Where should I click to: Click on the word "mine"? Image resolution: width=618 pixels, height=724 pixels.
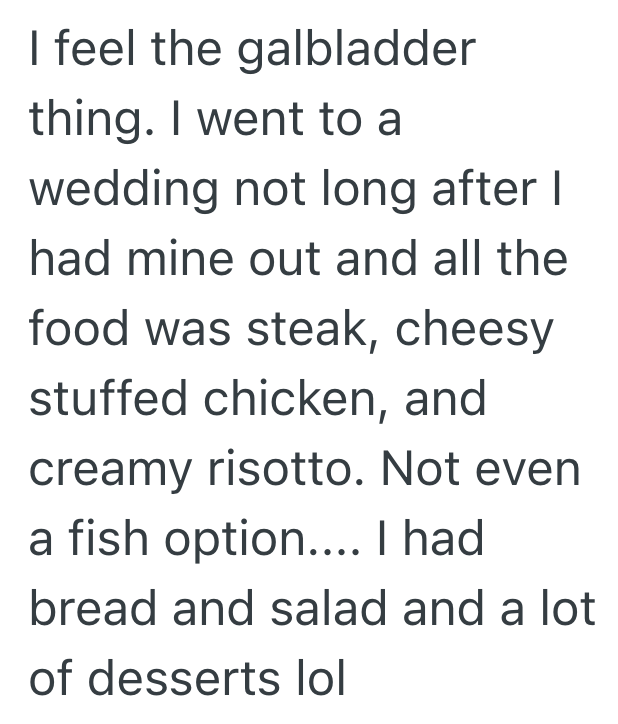point(182,261)
